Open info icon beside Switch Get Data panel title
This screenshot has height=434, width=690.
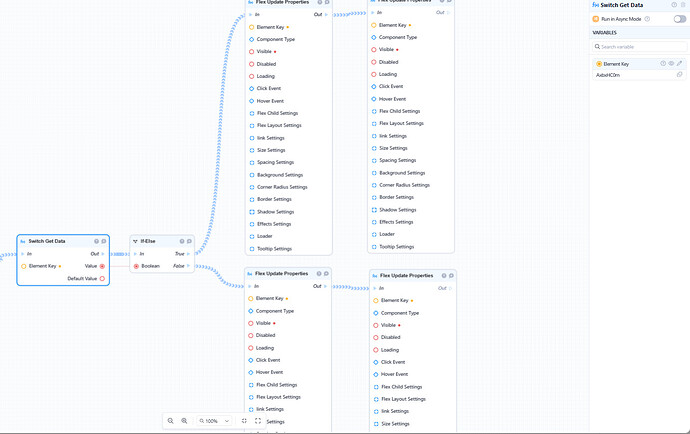coord(674,5)
